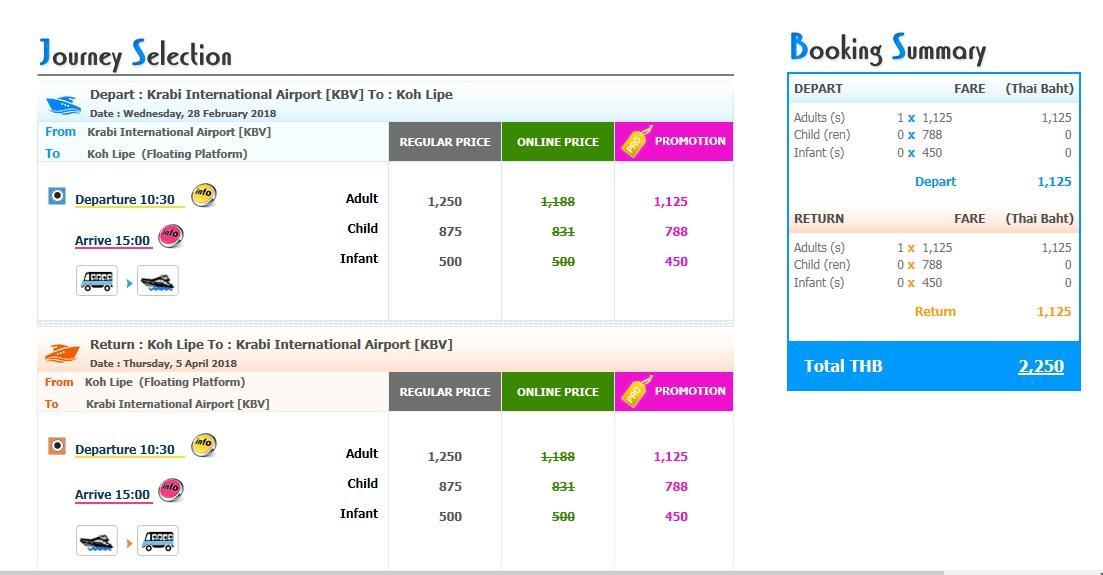This screenshot has height=575, width=1103.
Task: Click the pink info icon beside return Arrive 15:00
Action: click(170, 489)
